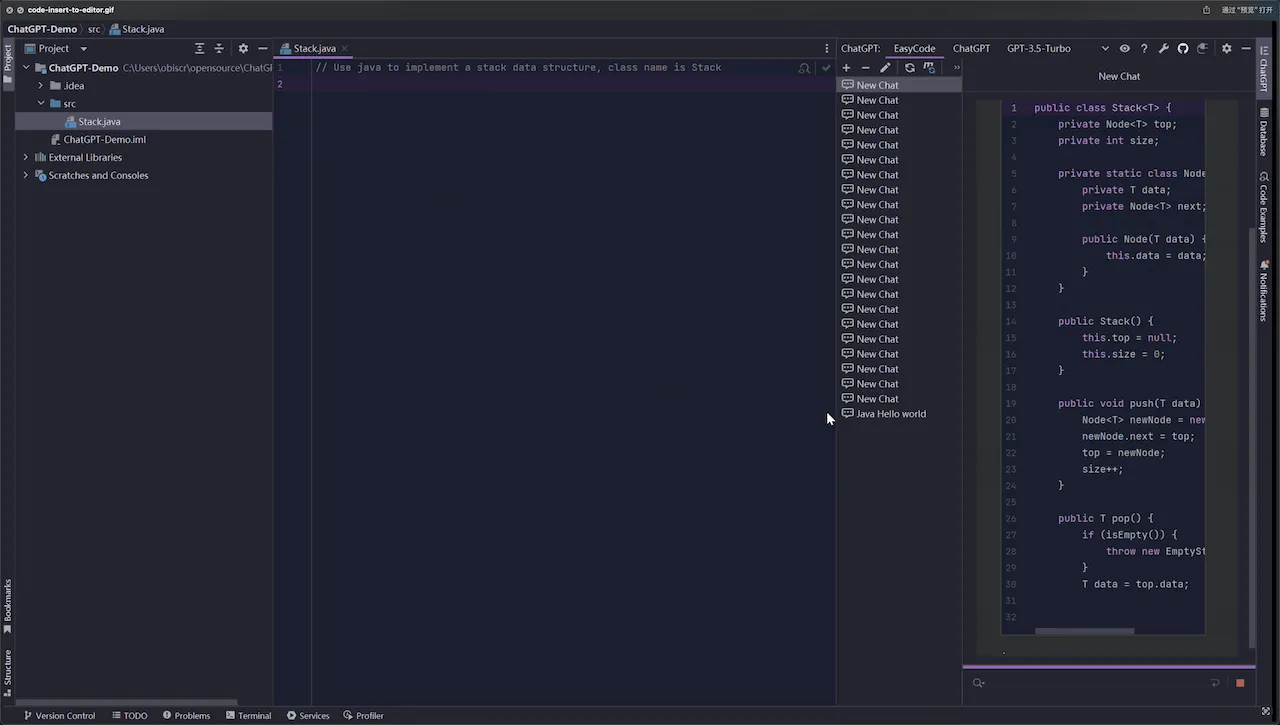Click the code block horizontal scrollbar
Viewport: 1280px width, 725px height.
pos(1085,631)
